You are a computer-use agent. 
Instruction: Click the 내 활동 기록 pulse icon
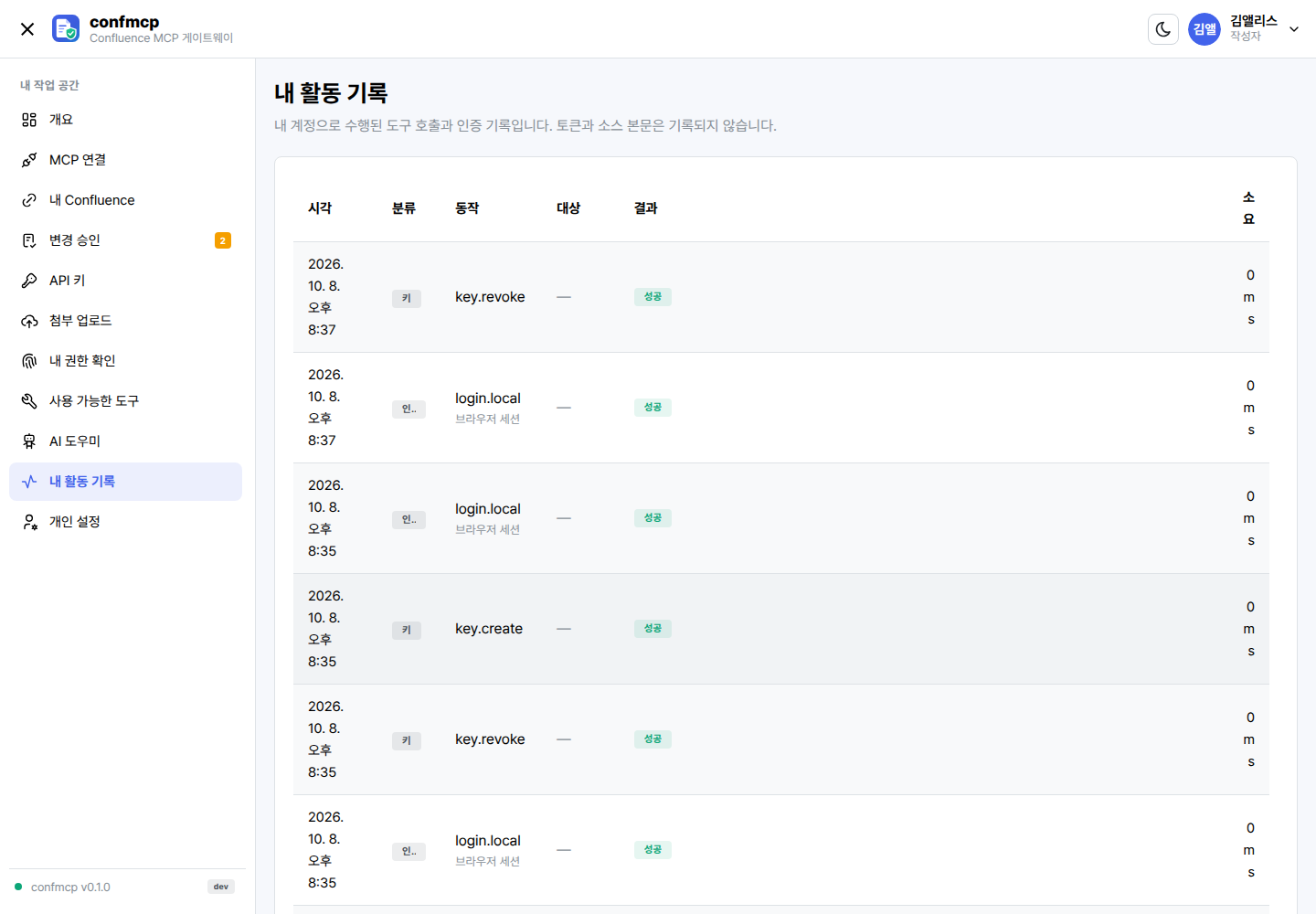pos(29,482)
